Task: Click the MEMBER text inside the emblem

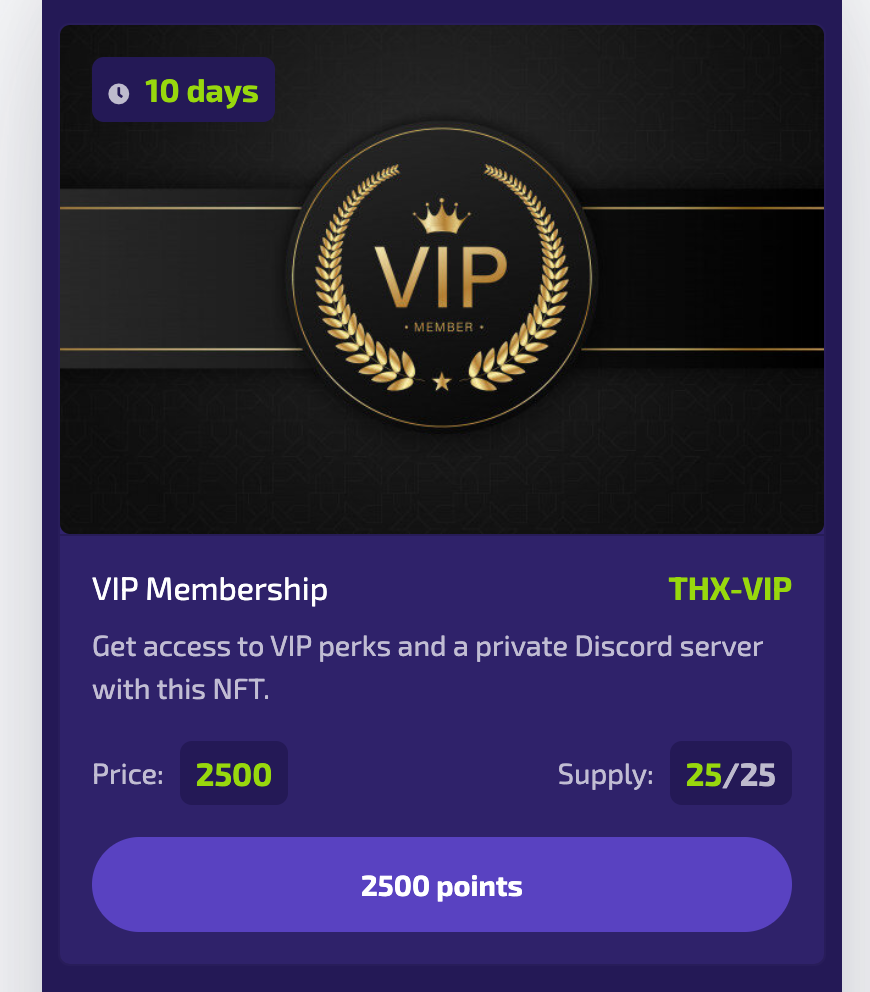Action: pyautogui.click(x=441, y=327)
